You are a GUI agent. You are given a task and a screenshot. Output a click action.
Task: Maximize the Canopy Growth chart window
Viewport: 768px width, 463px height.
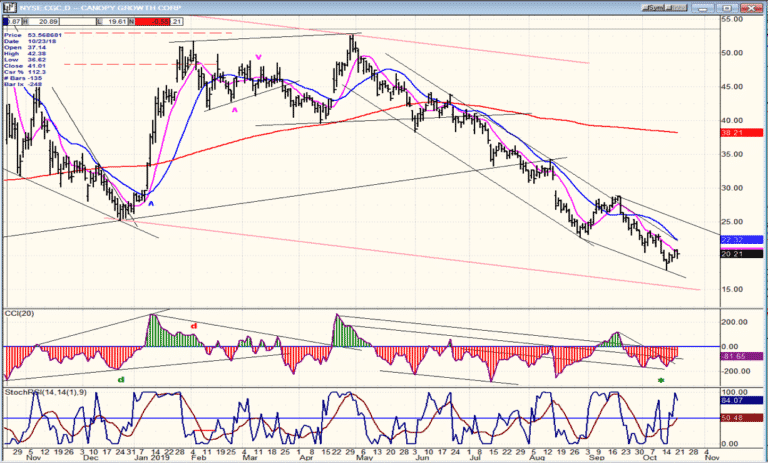(727, 8)
